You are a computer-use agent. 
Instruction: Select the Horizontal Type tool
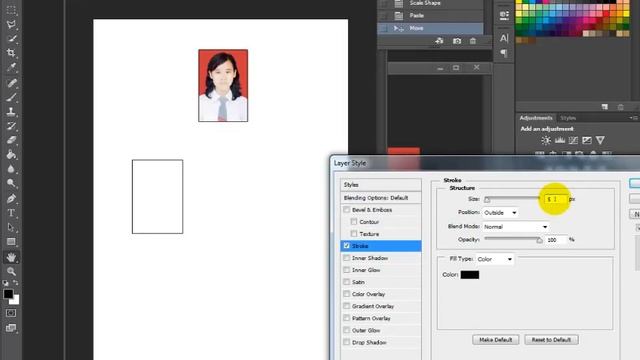tap(11, 213)
